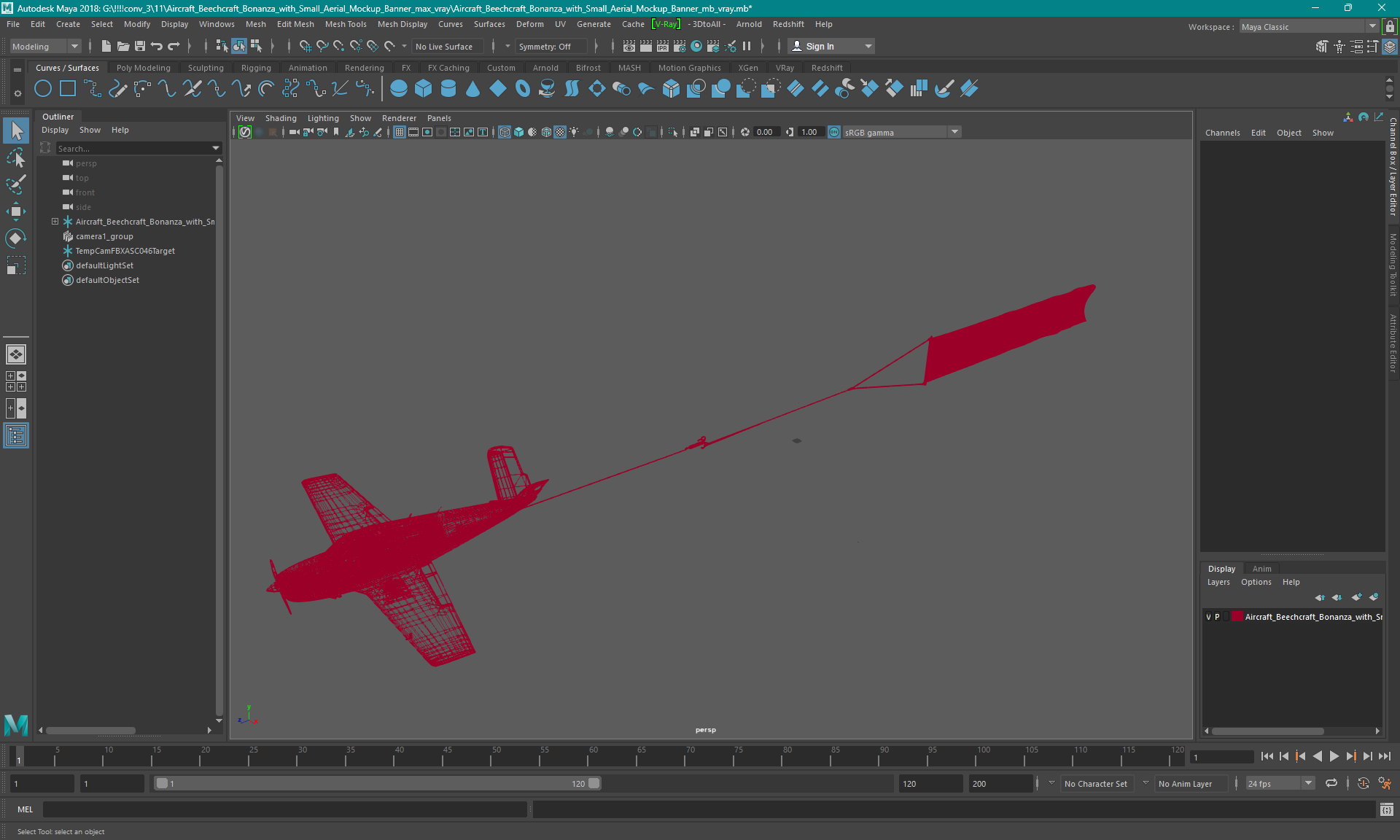
Task: Activate the Move tool
Action: coord(16,211)
